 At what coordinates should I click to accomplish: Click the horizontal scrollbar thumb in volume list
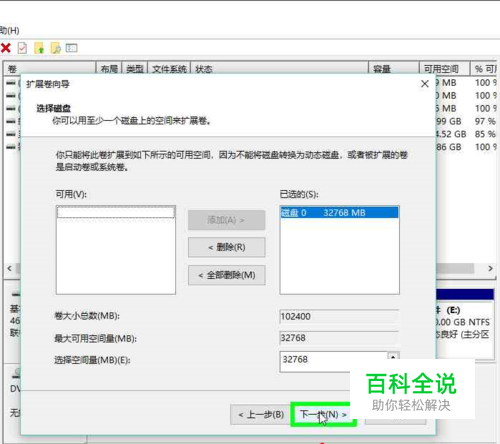point(455,268)
